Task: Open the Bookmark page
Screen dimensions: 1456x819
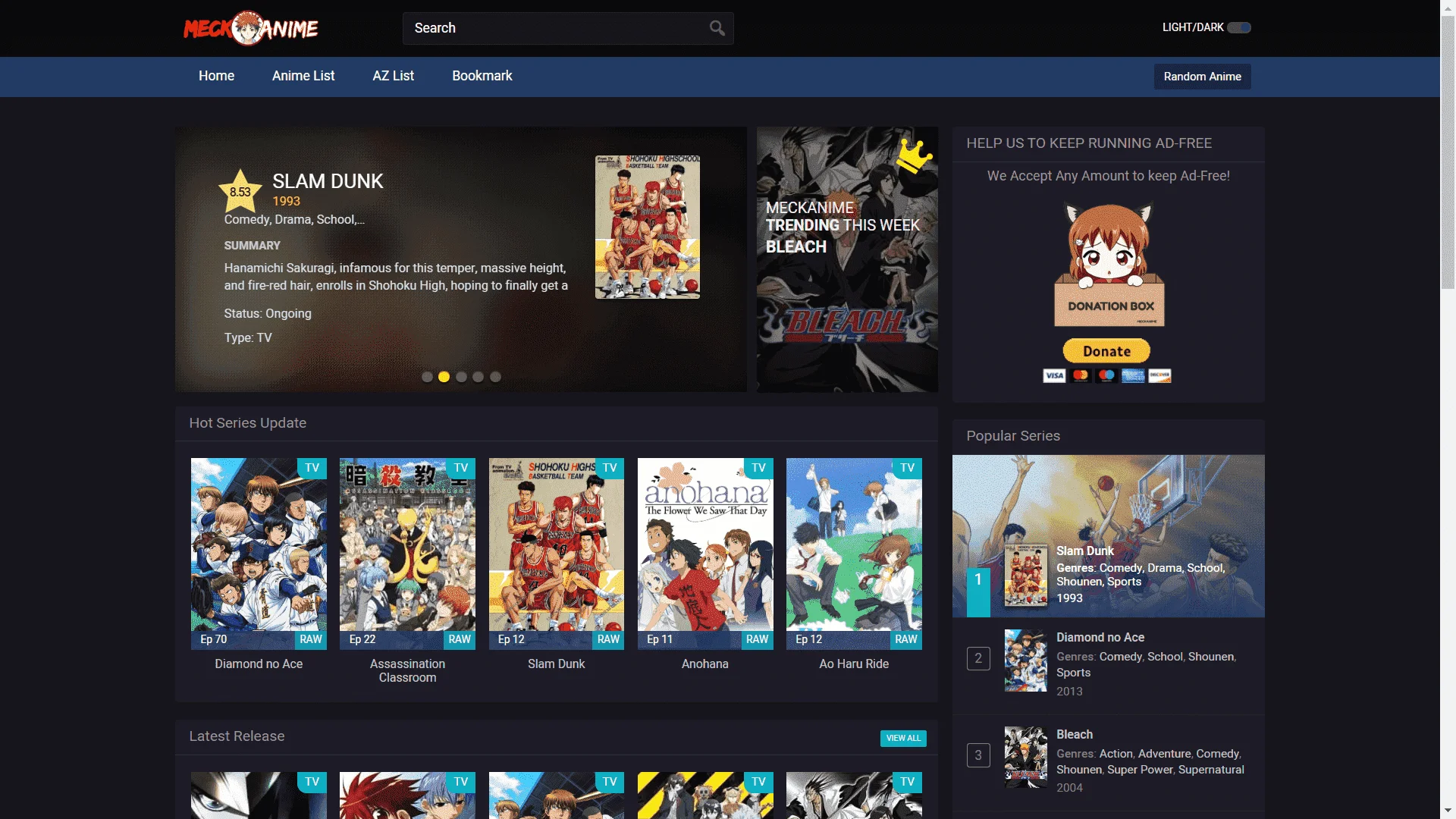Action: click(x=482, y=76)
